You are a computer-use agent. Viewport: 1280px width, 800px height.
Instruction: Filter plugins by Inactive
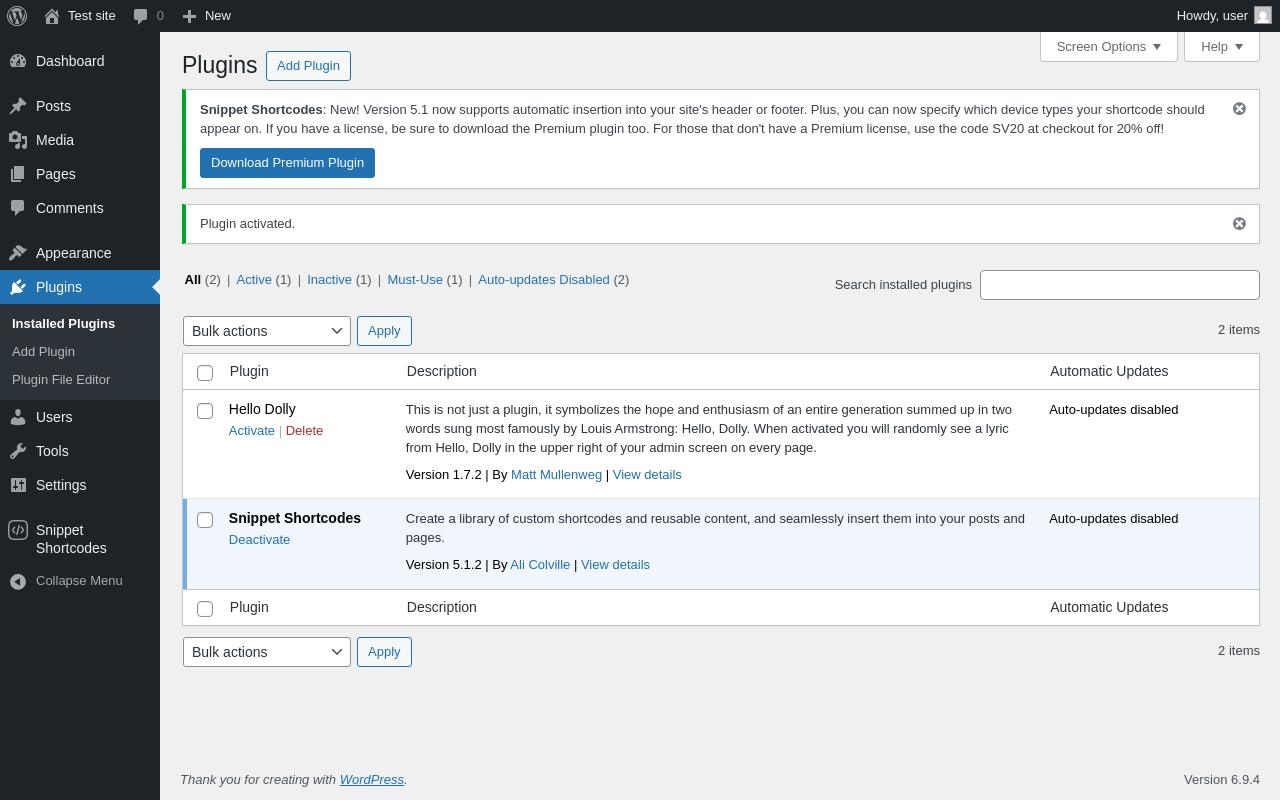click(x=329, y=280)
